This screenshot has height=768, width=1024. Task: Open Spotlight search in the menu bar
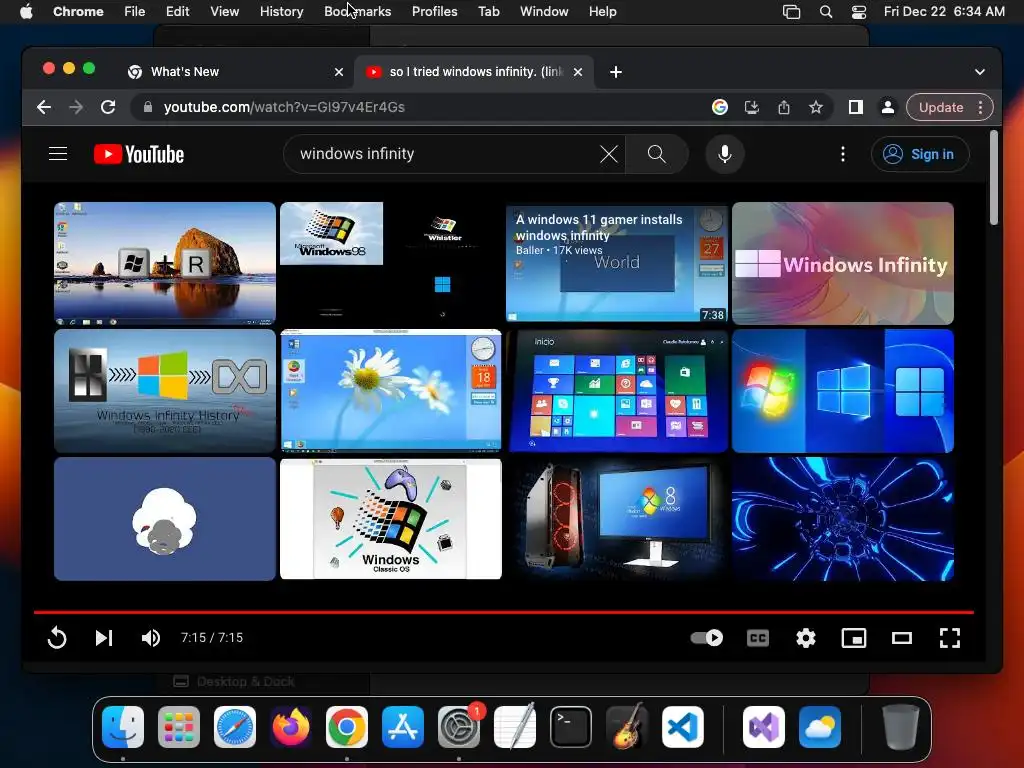[x=825, y=12]
